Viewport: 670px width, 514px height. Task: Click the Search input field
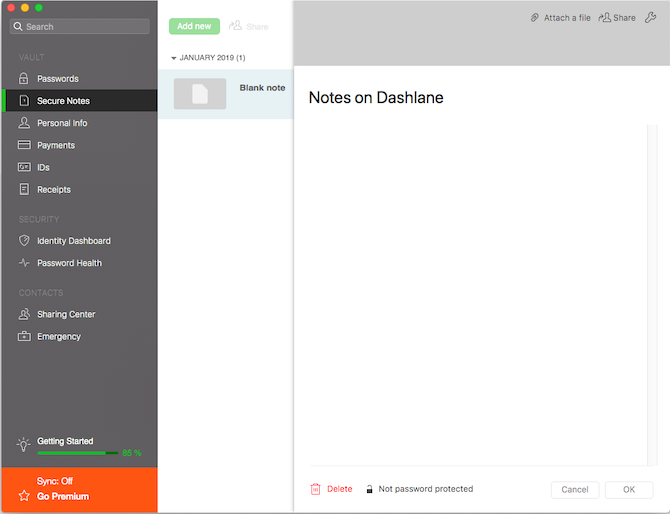[79, 26]
